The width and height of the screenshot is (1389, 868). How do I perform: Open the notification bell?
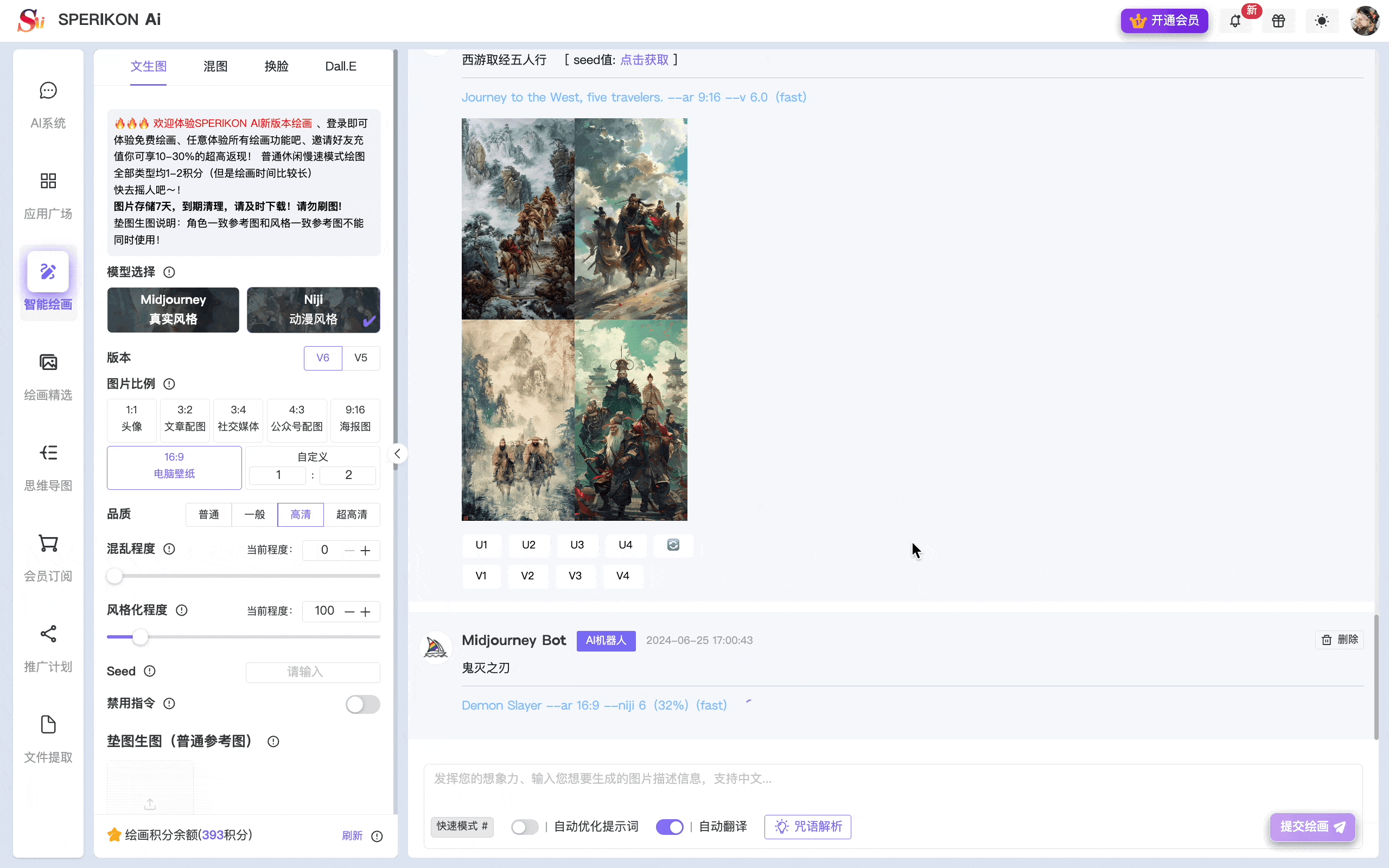pos(1236,21)
